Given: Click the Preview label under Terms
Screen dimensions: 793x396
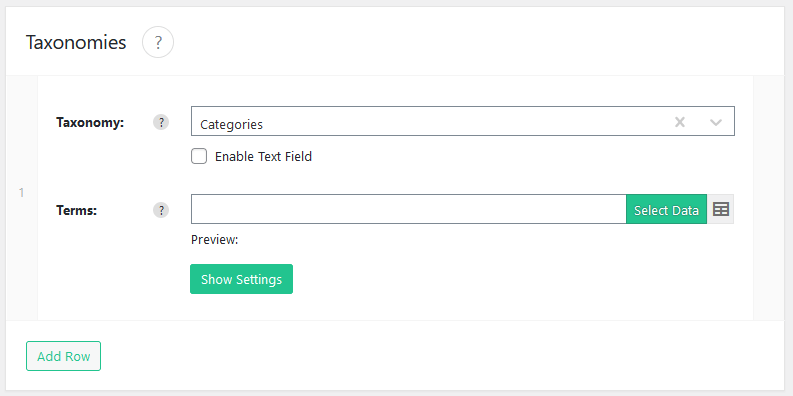Looking at the screenshot, I should pos(214,240).
